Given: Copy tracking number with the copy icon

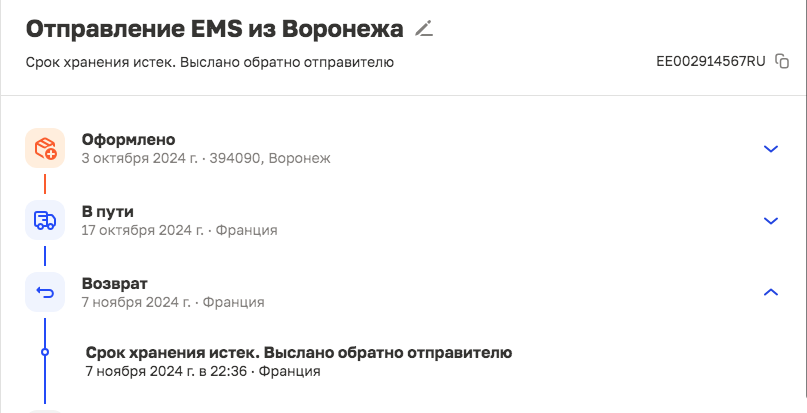Looking at the screenshot, I should coord(782,62).
